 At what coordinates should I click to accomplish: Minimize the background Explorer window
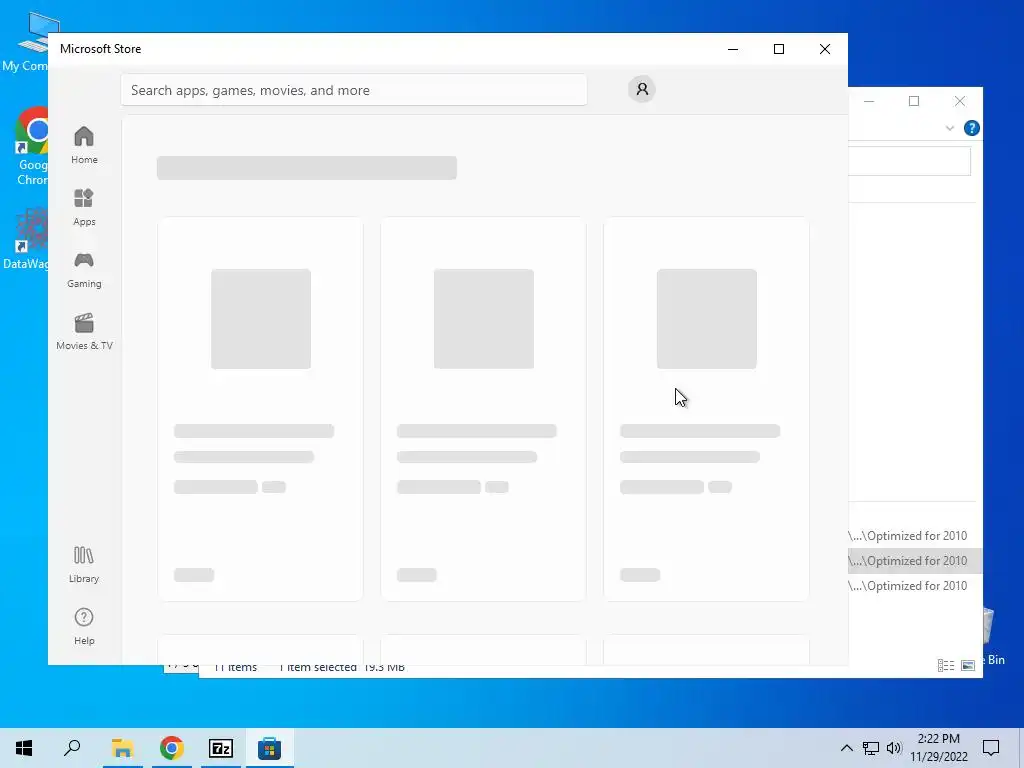point(869,101)
